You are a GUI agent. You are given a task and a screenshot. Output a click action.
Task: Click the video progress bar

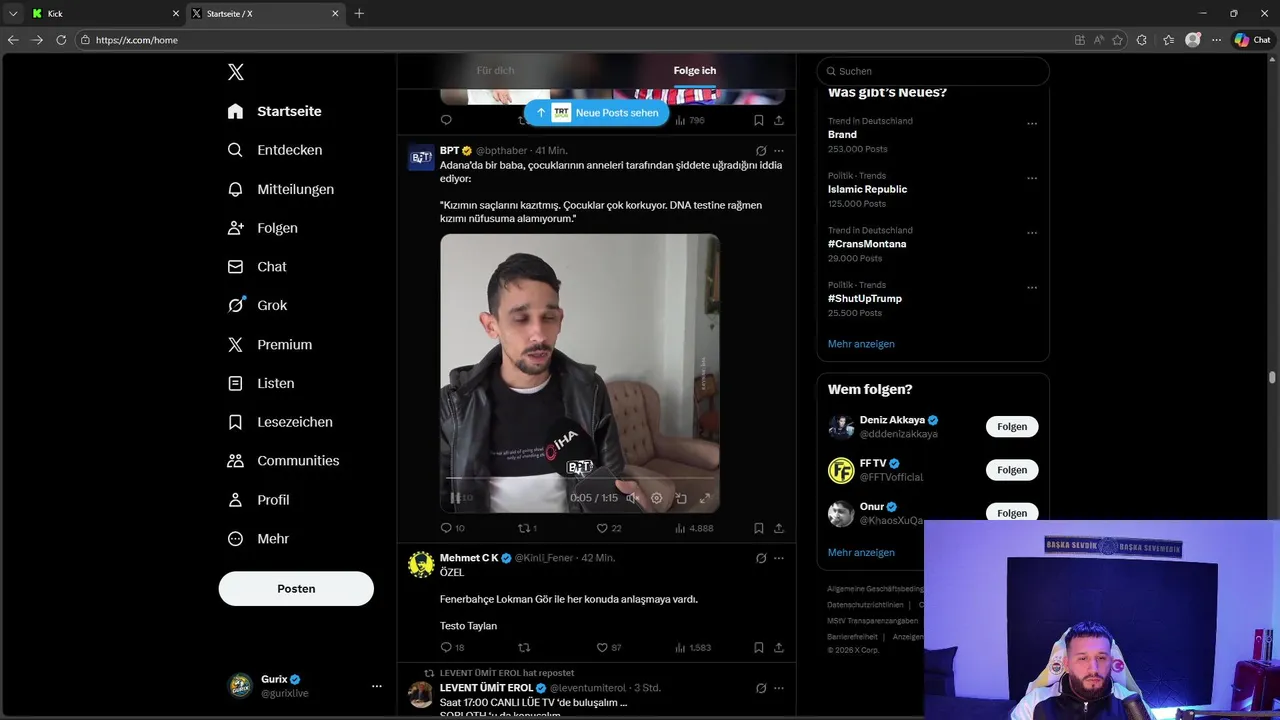click(x=580, y=479)
